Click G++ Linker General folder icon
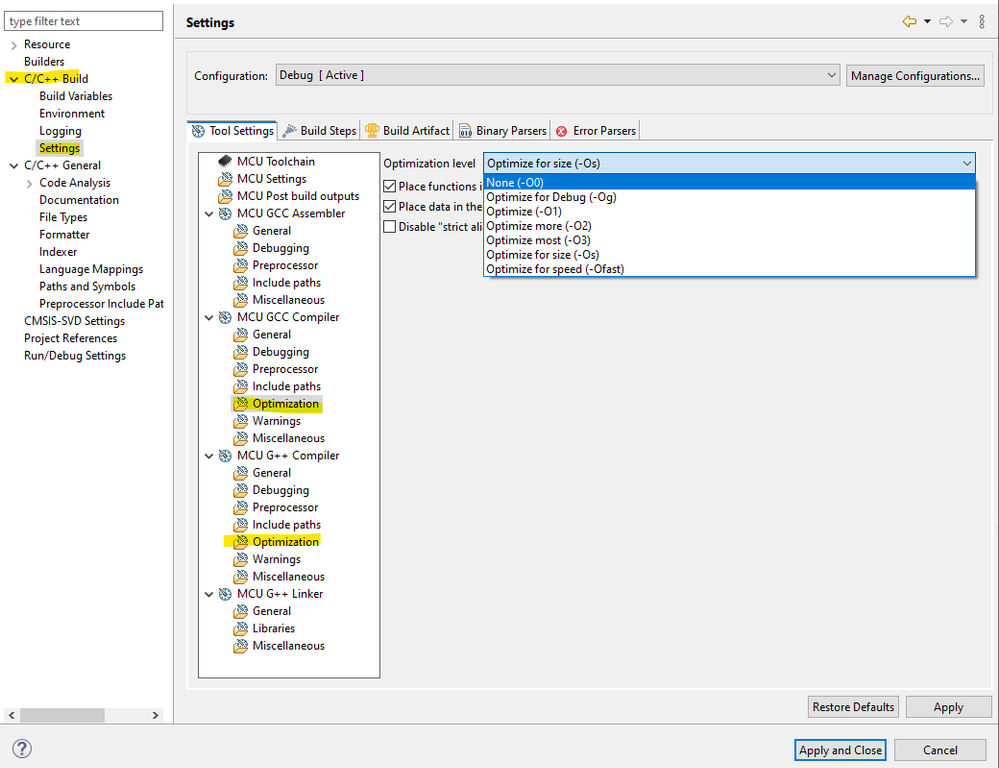Viewport: 999px width, 768px height. 241,611
